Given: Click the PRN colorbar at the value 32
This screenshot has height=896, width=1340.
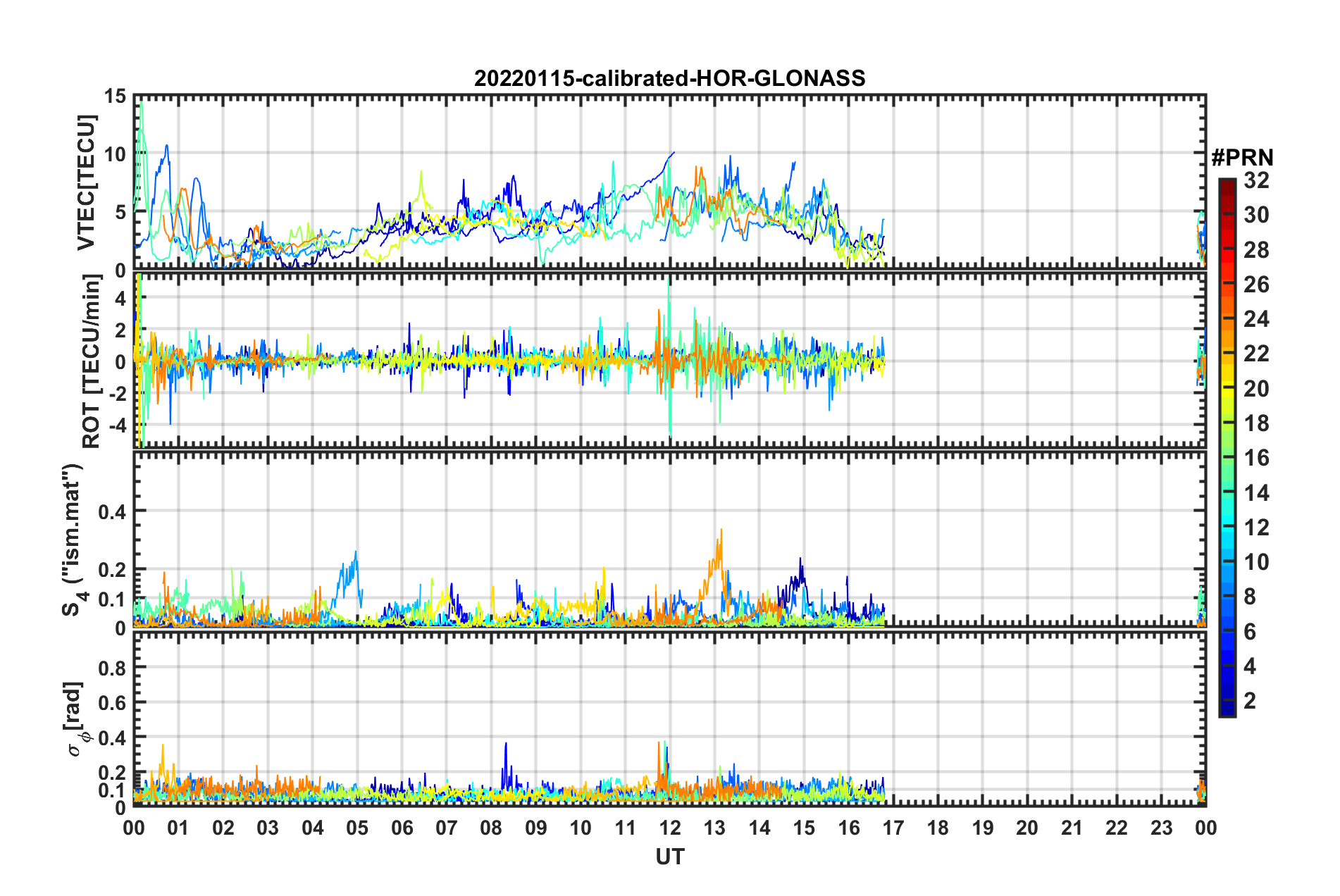Looking at the screenshot, I should (x=1227, y=180).
